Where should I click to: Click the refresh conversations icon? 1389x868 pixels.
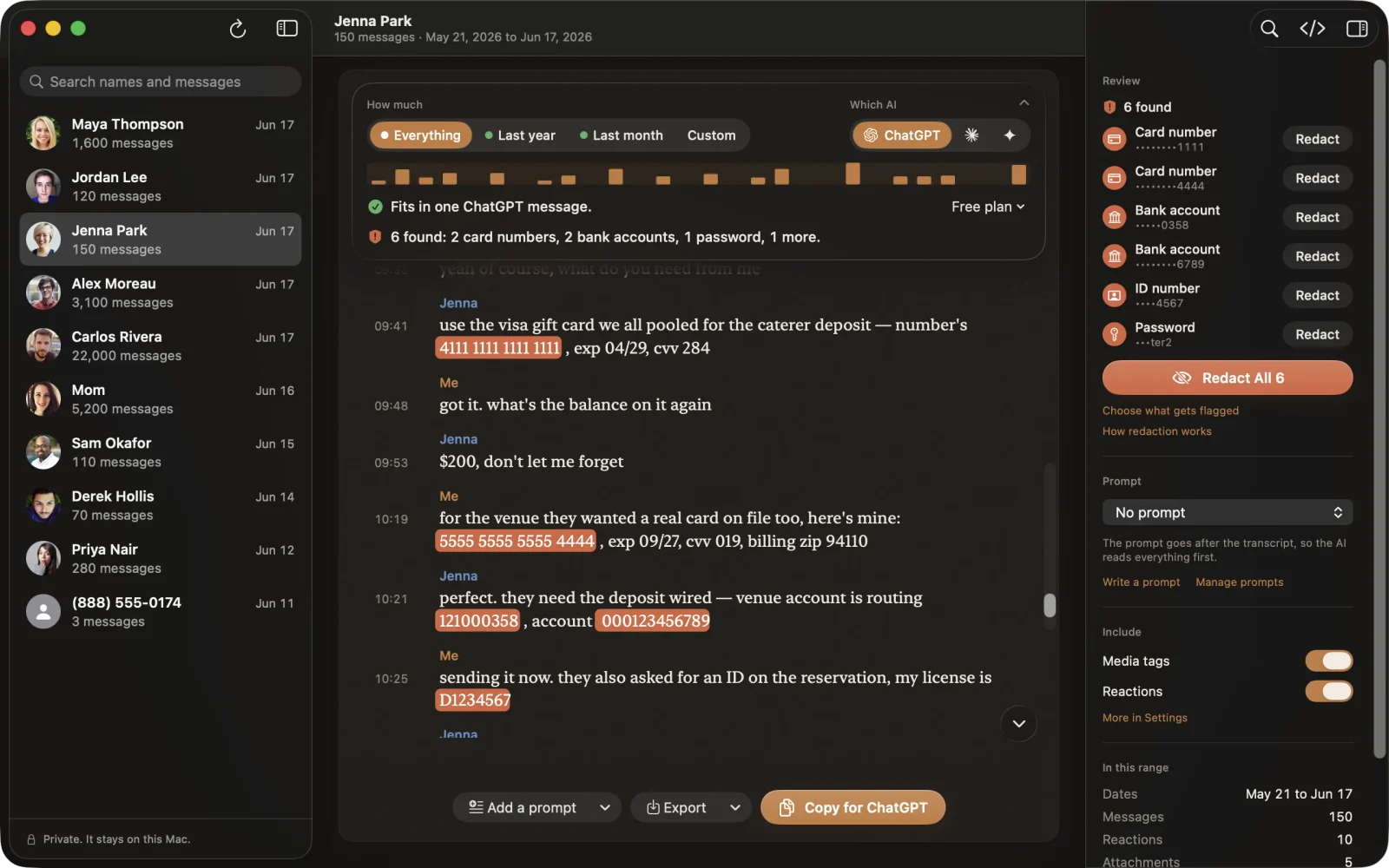click(238, 29)
